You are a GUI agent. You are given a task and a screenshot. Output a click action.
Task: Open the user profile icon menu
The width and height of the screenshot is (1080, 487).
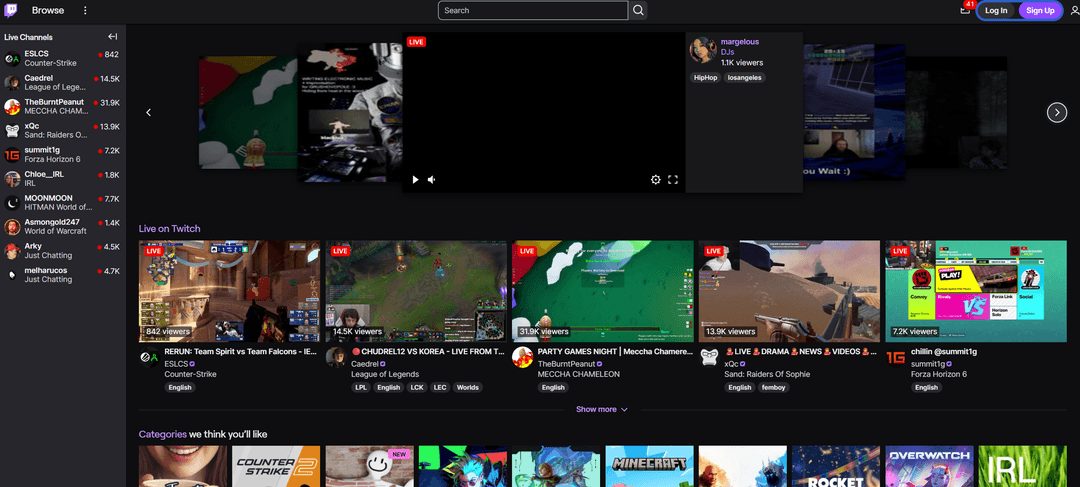click(1074, 10)
